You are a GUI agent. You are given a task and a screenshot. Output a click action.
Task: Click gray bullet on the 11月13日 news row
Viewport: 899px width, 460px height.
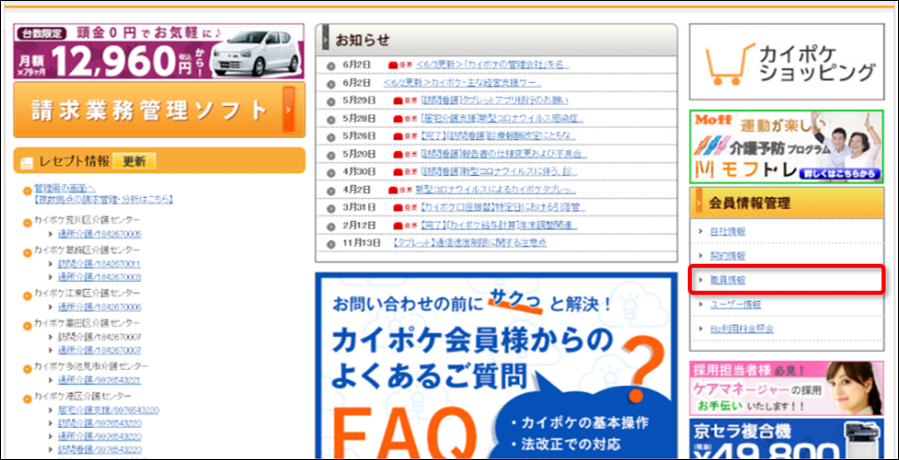coord(330,244)
